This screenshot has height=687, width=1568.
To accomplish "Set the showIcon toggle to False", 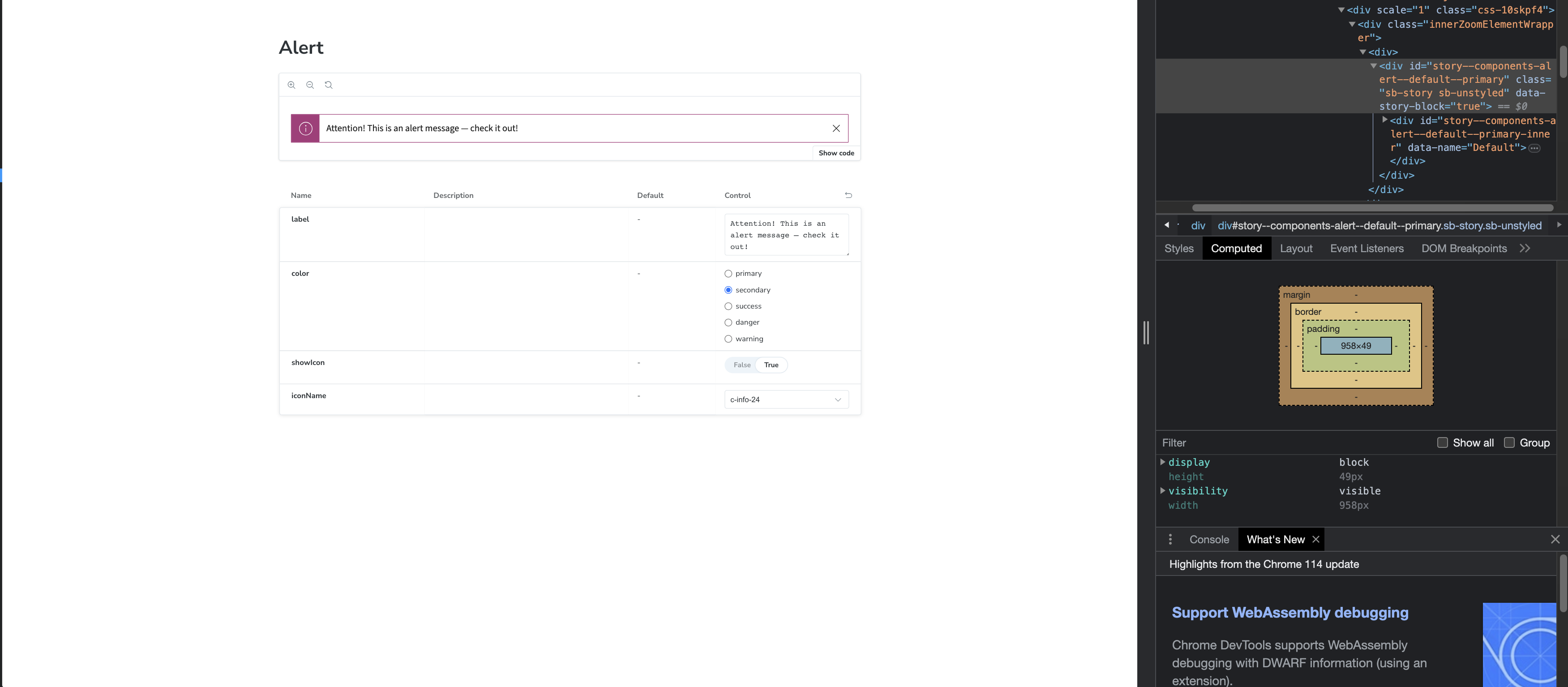I will 741,364.
